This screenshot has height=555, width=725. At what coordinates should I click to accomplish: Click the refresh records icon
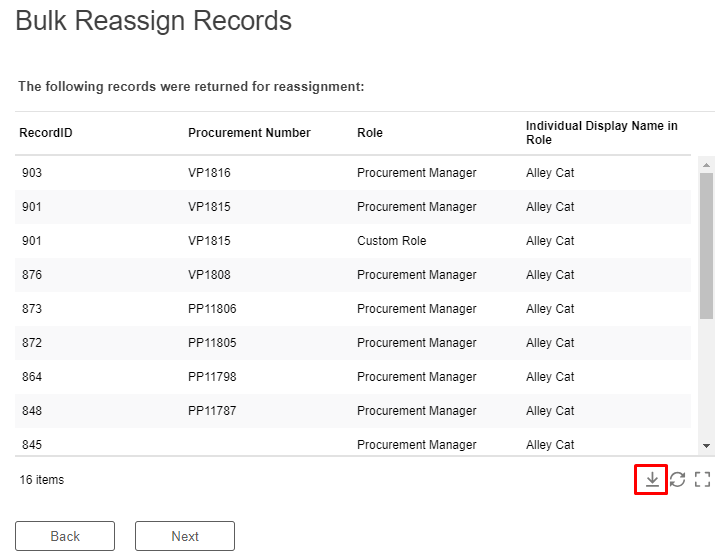click(677, 480)
